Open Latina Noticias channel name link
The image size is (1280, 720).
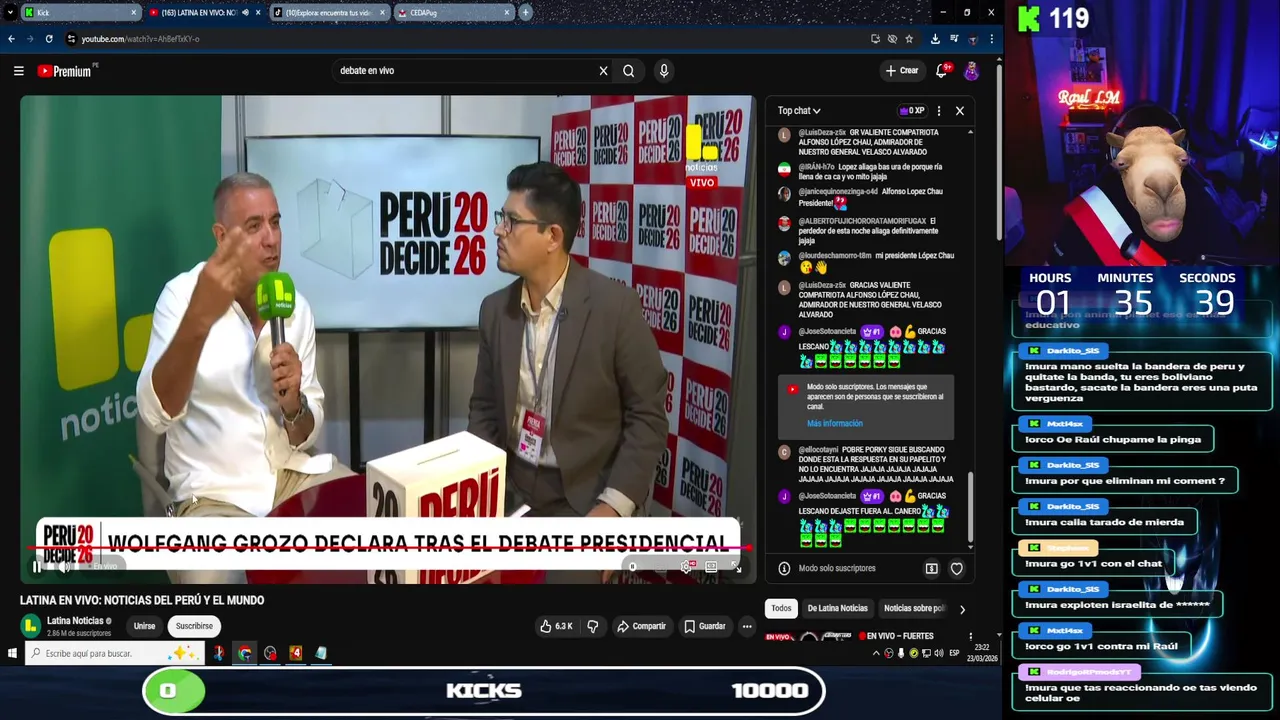pos(75,621)
